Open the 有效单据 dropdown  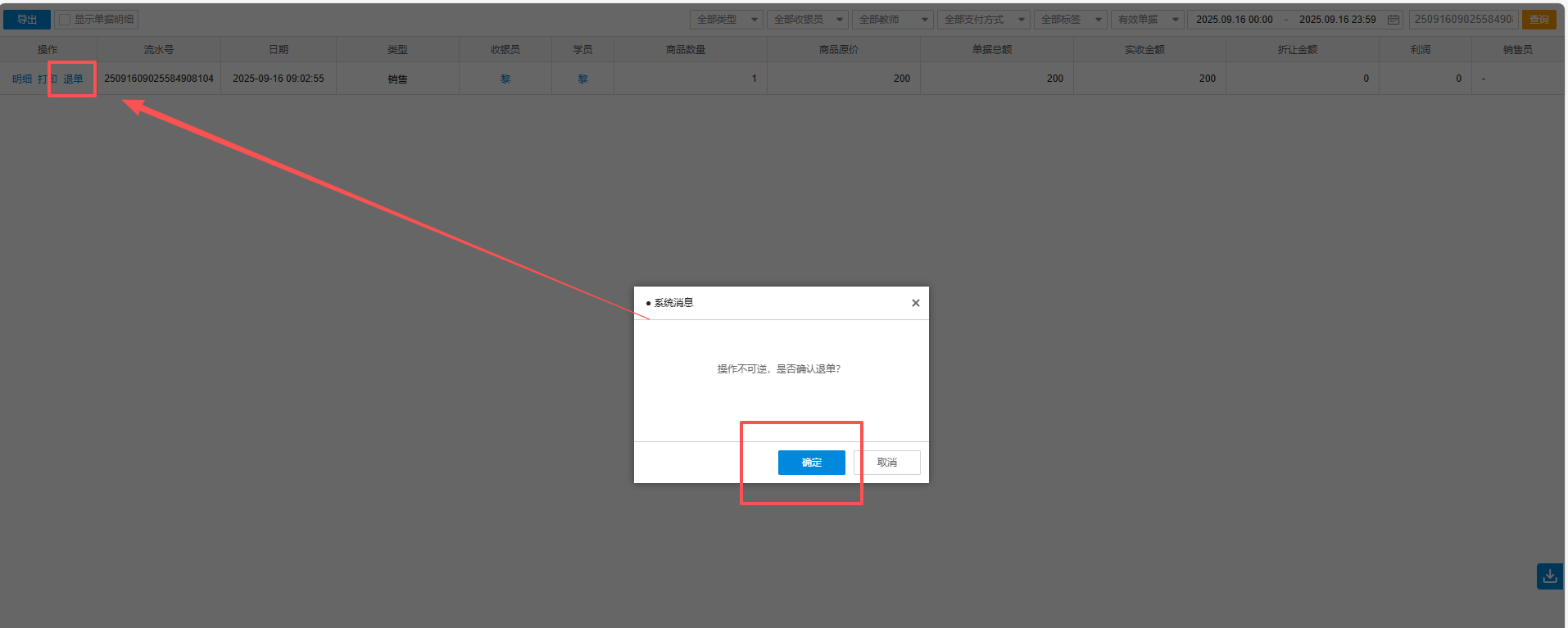[x=1147, y=20]
